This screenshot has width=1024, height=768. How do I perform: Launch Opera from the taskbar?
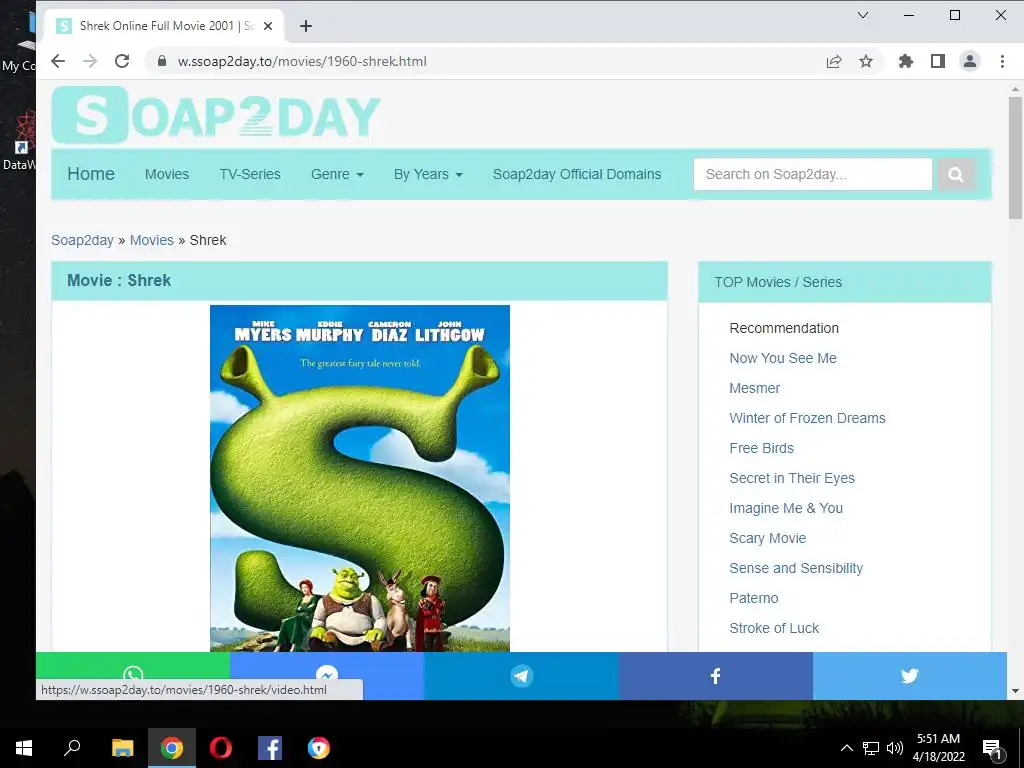pos(221,748)
